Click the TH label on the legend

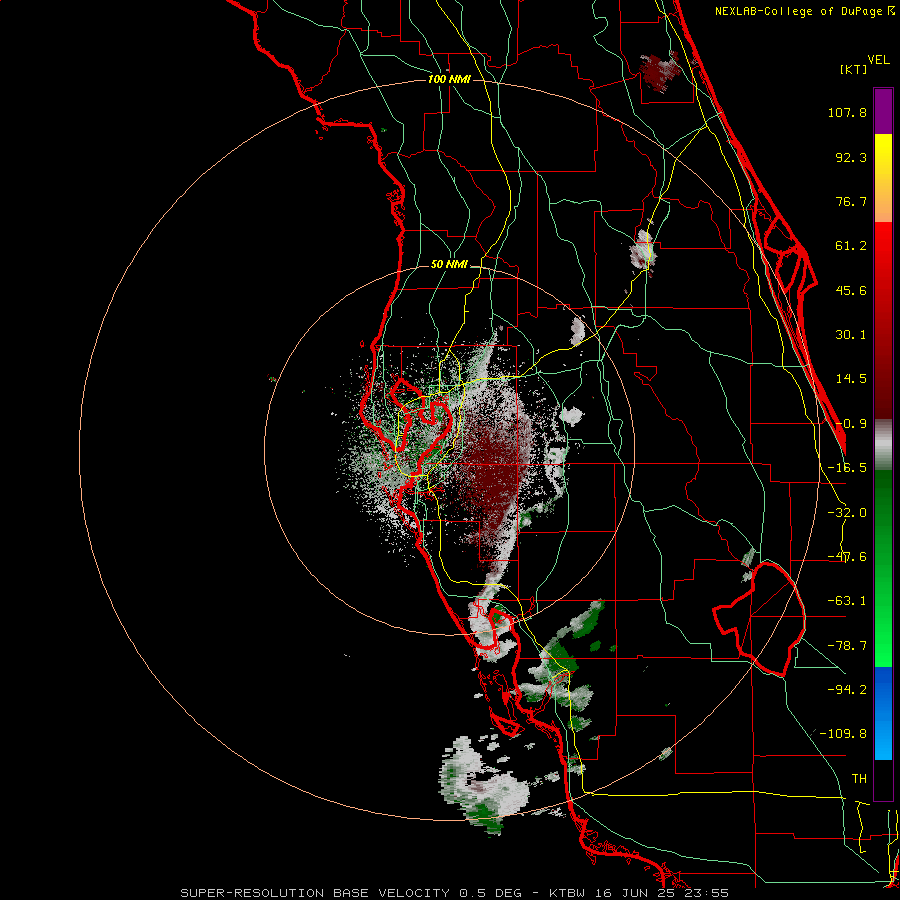point(859,779)
